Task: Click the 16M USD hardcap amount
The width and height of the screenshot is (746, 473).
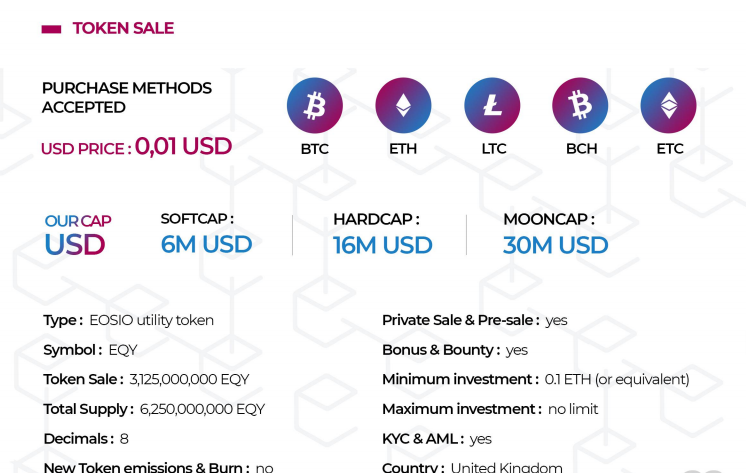Action: point(383,246)
